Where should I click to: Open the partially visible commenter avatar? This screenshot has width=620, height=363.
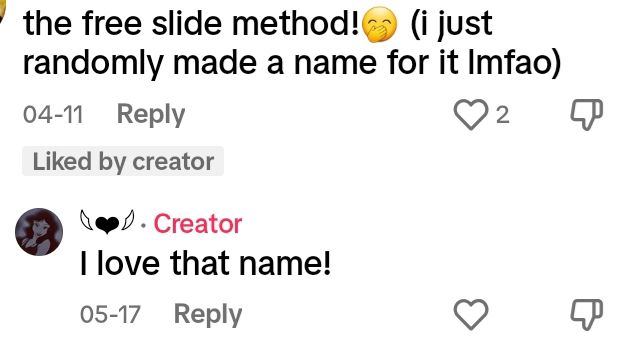coord(2,11)
